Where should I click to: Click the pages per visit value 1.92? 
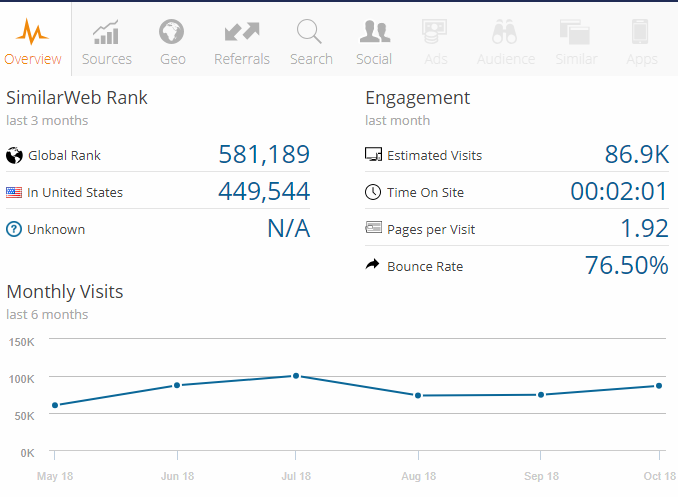[645, 228]
